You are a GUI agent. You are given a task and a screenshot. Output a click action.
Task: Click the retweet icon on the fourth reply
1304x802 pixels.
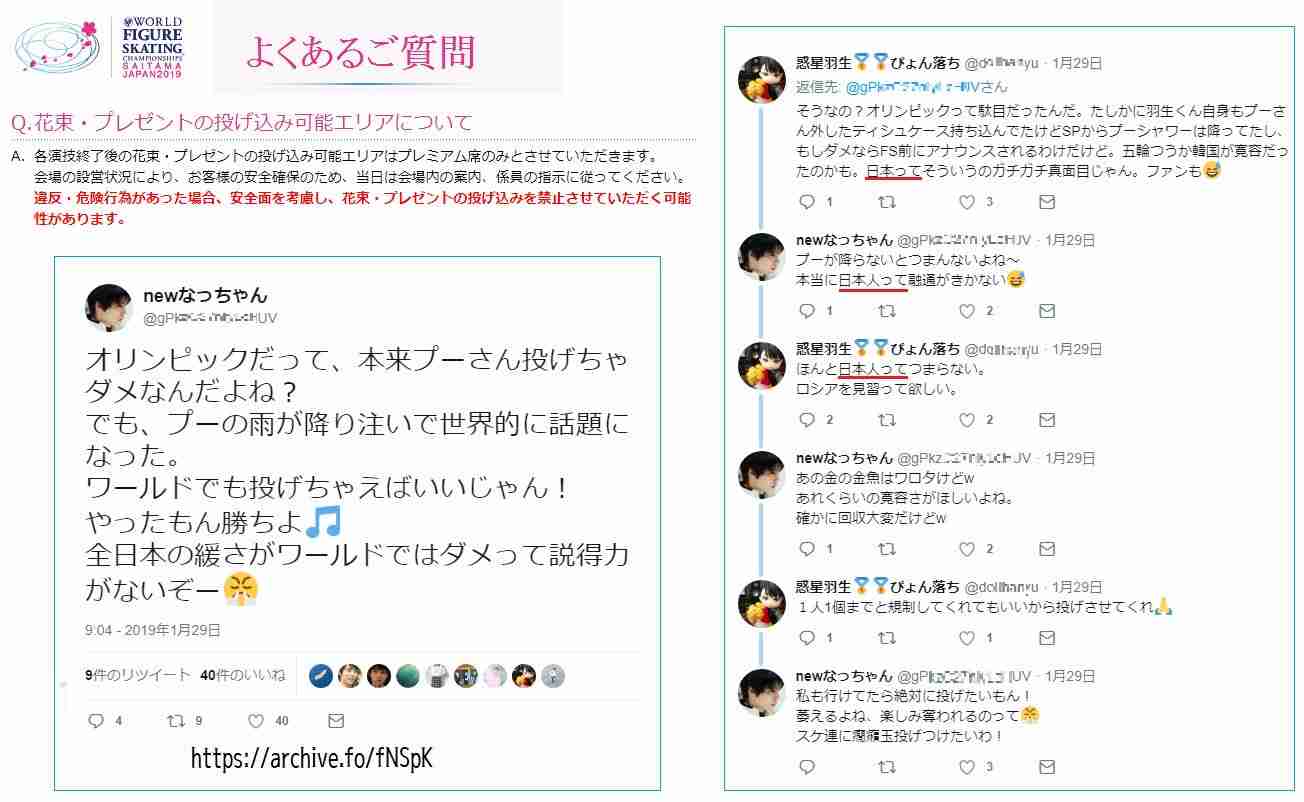tap(887, 549)
